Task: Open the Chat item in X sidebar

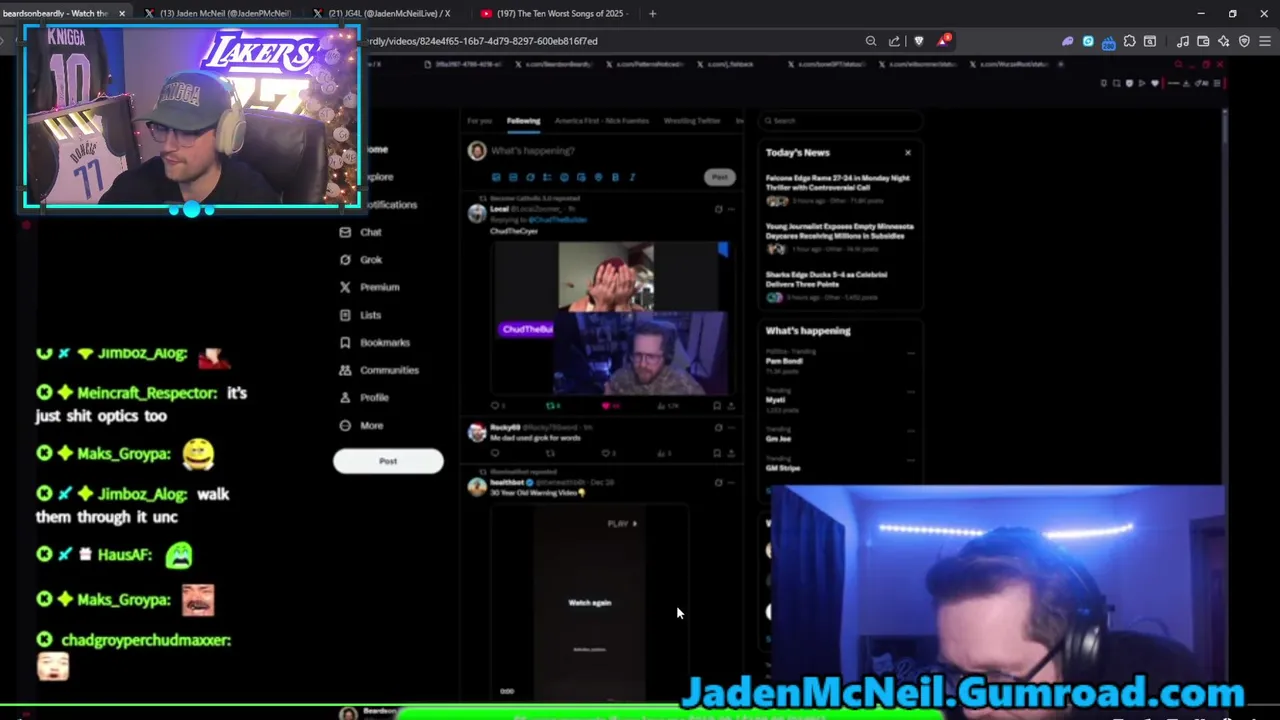Action: [360, 232]
